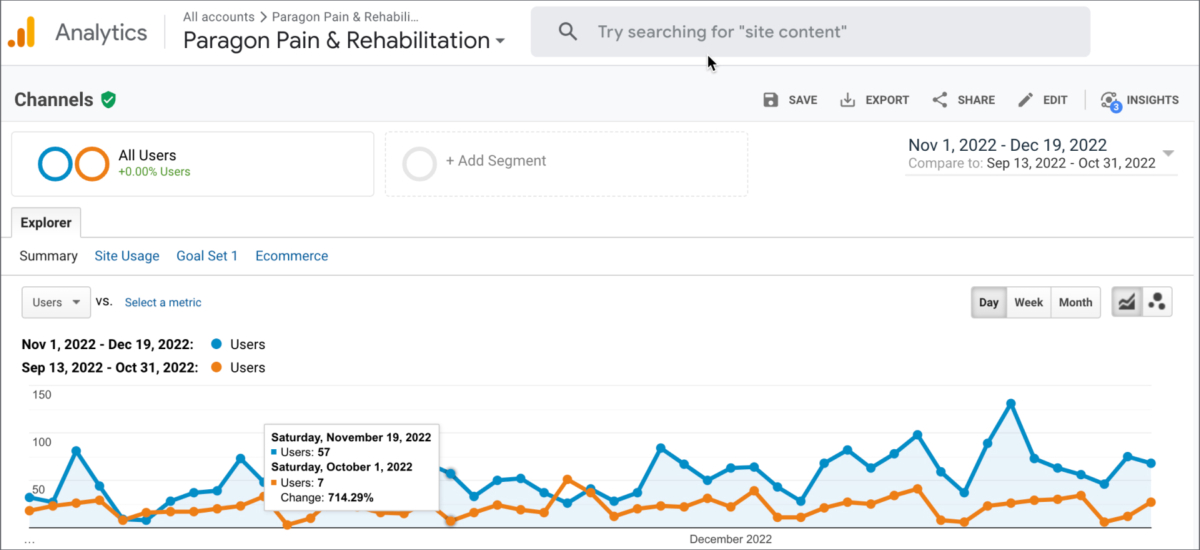Click the search input field
The width and height of the screenshot is (1200, 550).
coord(810,32)
